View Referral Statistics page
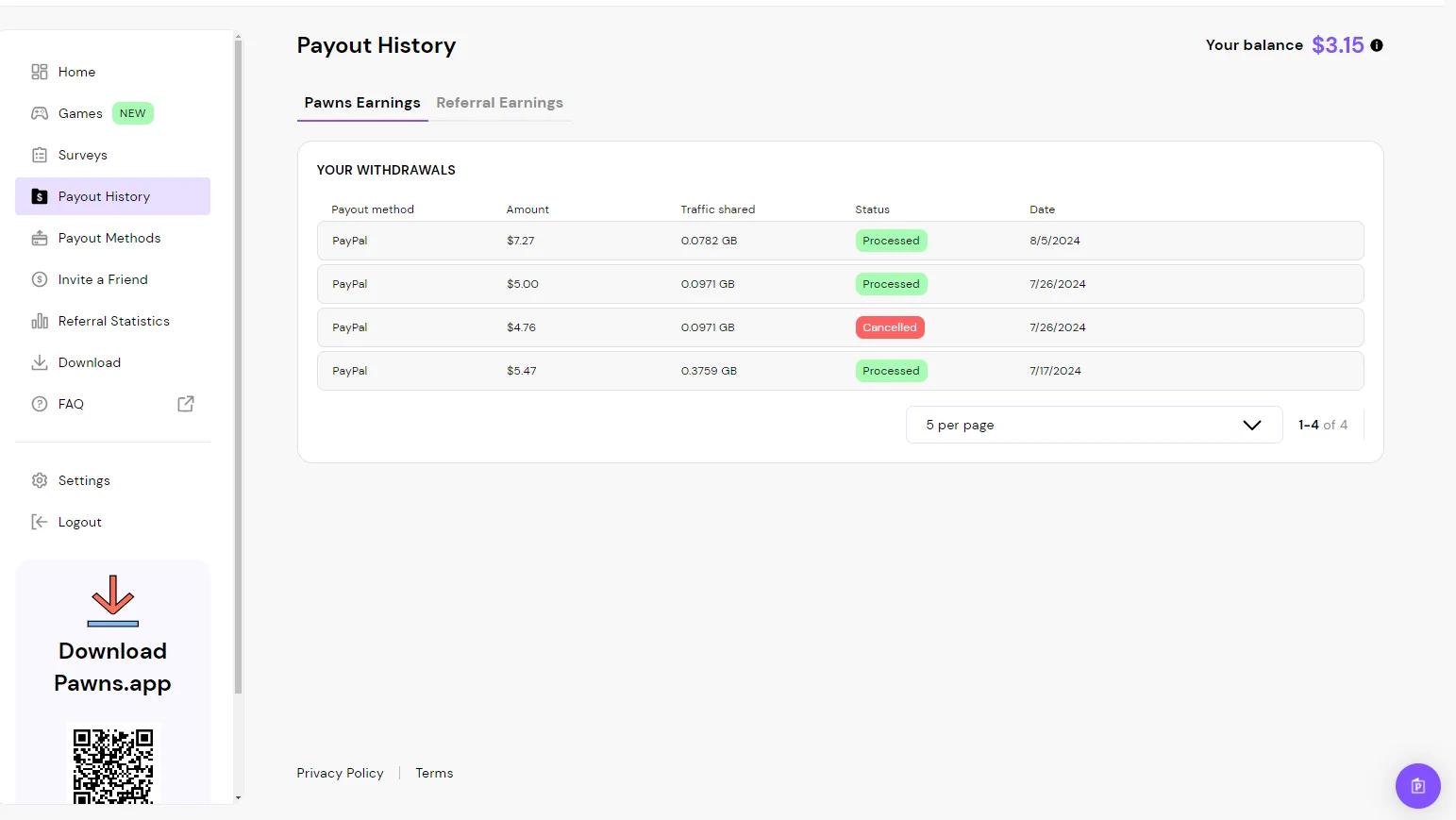 click(x=114, y=321)
